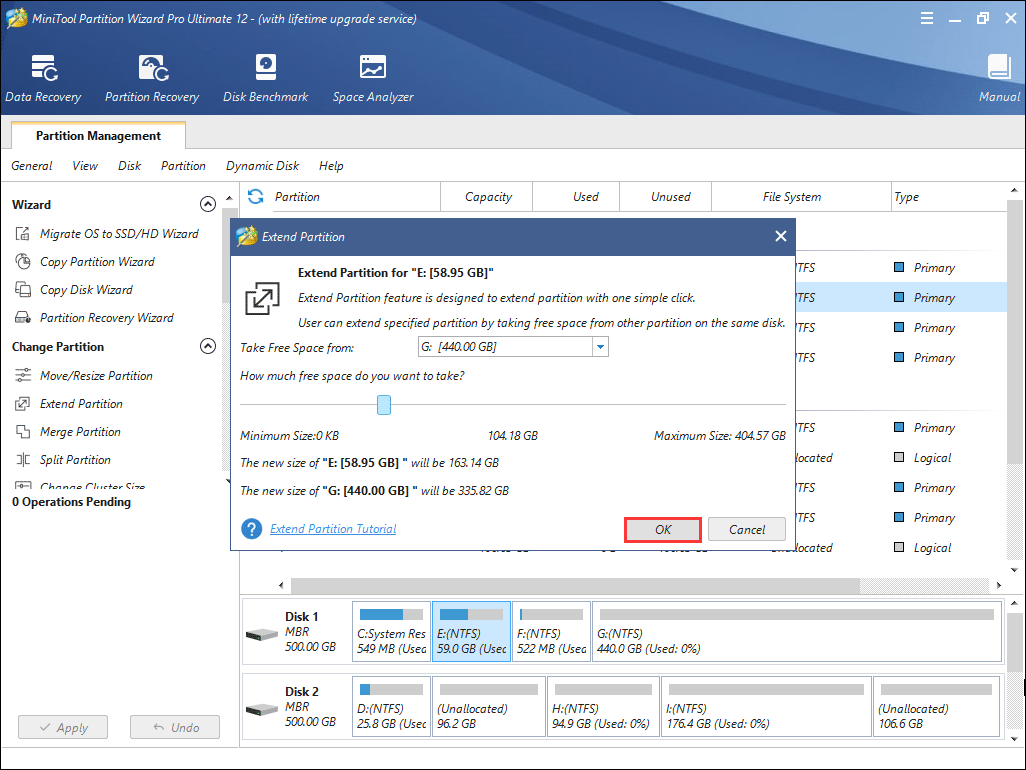Click the refresh icon beside Partition header
Image resolution: width=1026 pixels, height=770 pixels.
coord(256,196)
